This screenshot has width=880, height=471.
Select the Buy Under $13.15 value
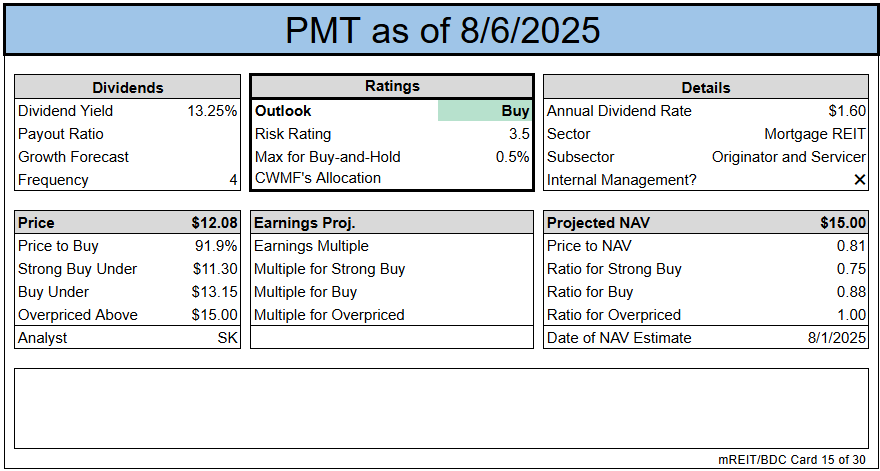214,292
